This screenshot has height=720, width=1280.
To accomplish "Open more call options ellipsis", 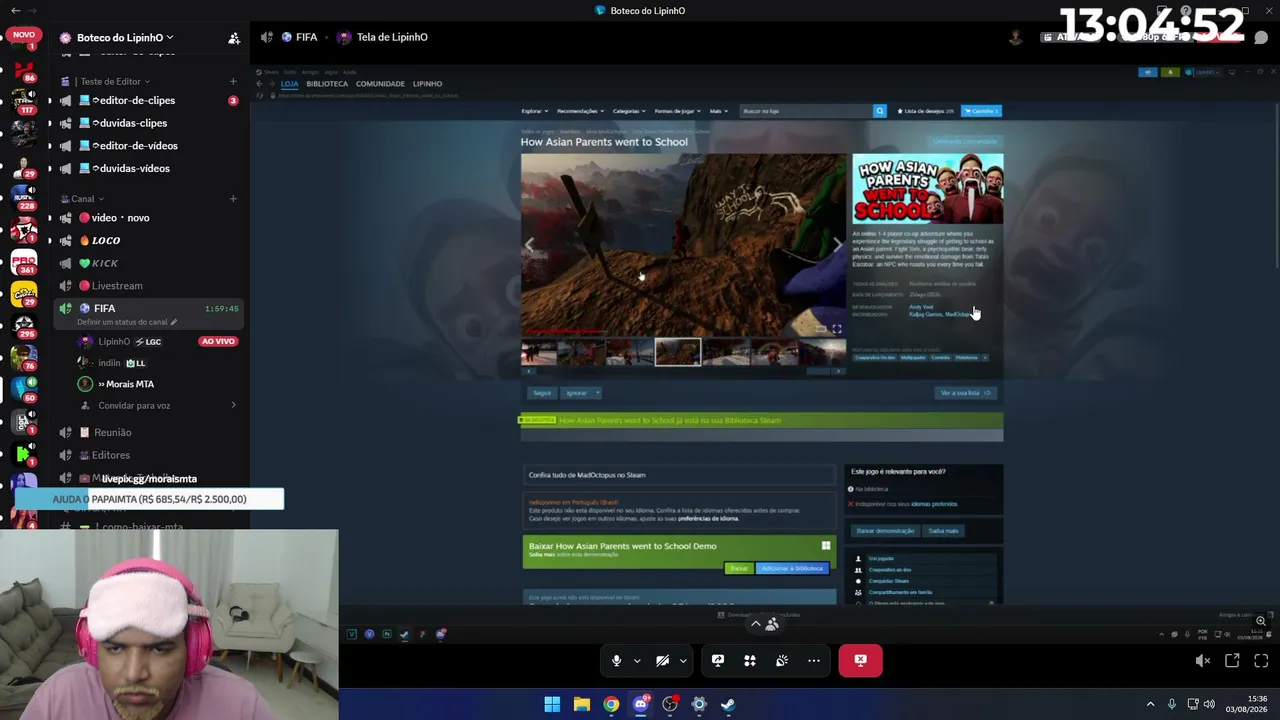I will coord(814,660).
